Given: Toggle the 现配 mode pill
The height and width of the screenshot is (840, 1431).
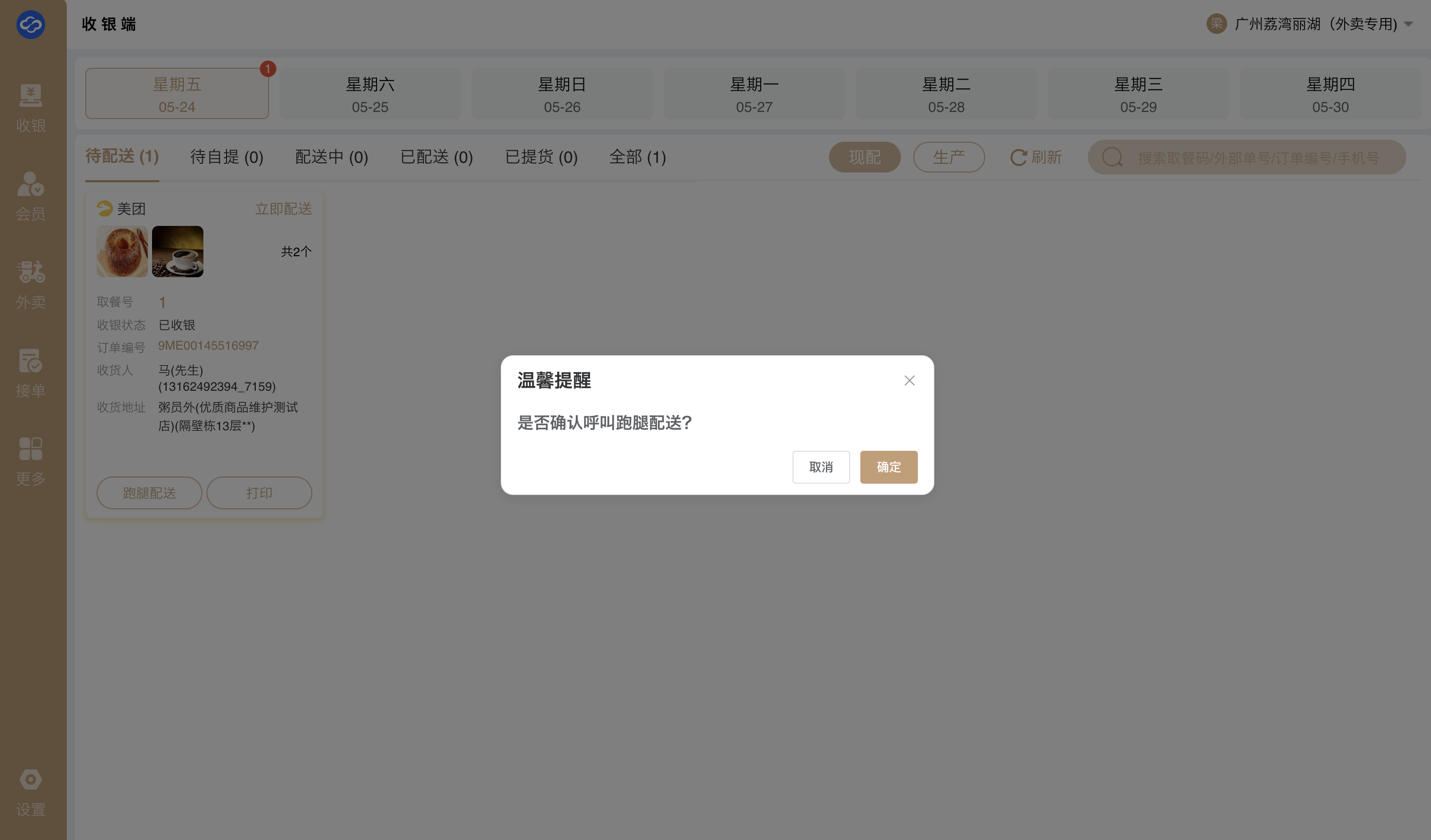Looking at the screenshot, I should [864, 157].
